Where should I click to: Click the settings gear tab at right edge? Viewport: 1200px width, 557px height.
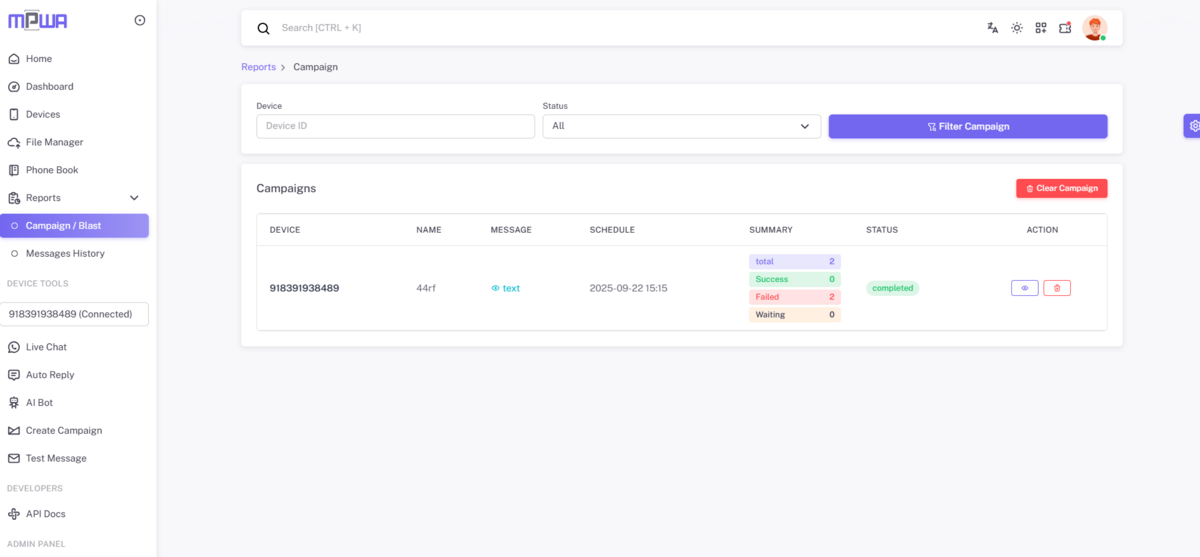[1193, 126]
